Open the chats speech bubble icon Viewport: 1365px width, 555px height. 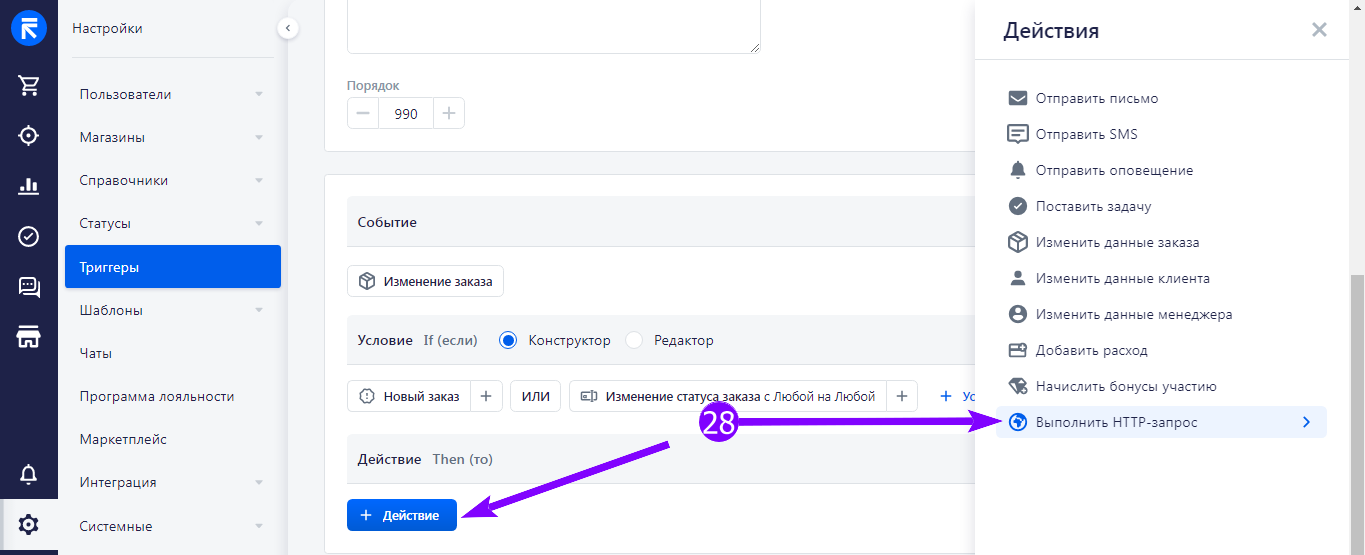click(28, 287)
